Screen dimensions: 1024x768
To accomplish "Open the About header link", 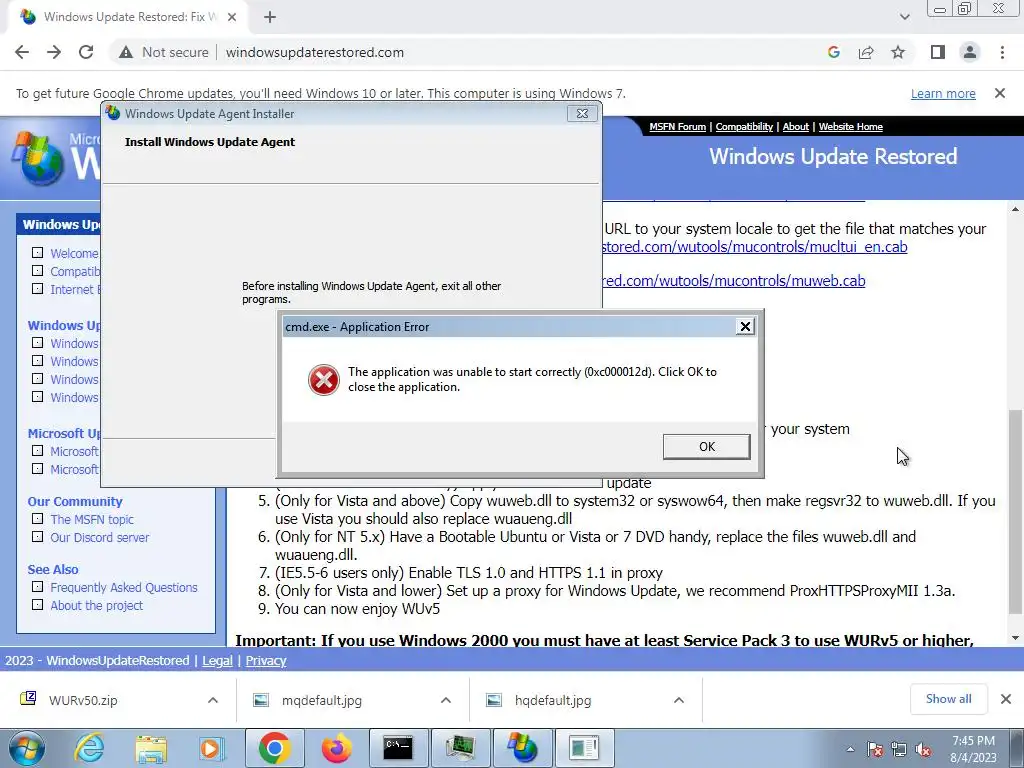I will 795,127.
